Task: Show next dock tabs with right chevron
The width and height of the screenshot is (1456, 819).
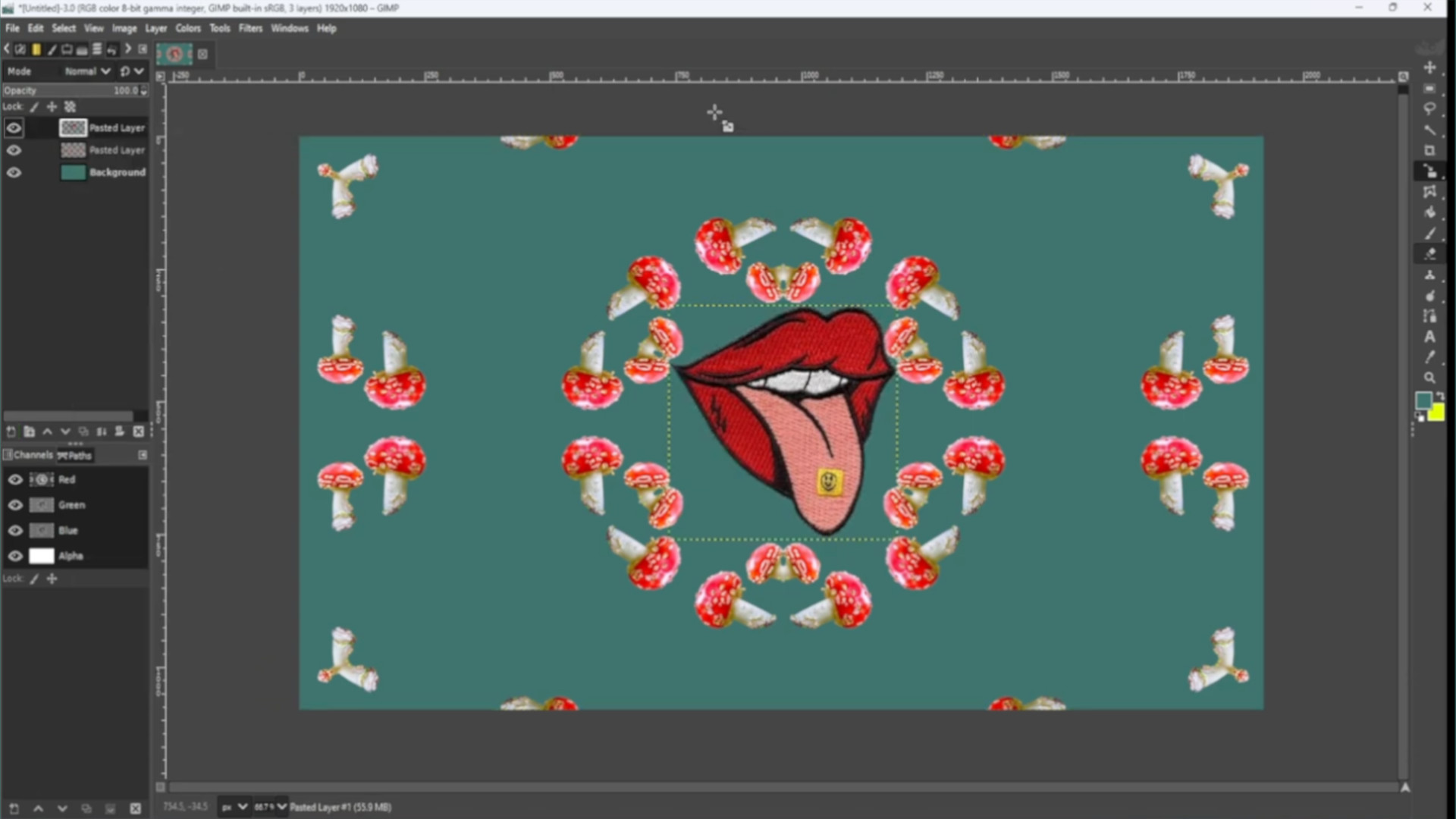Action: coord(127,49)
